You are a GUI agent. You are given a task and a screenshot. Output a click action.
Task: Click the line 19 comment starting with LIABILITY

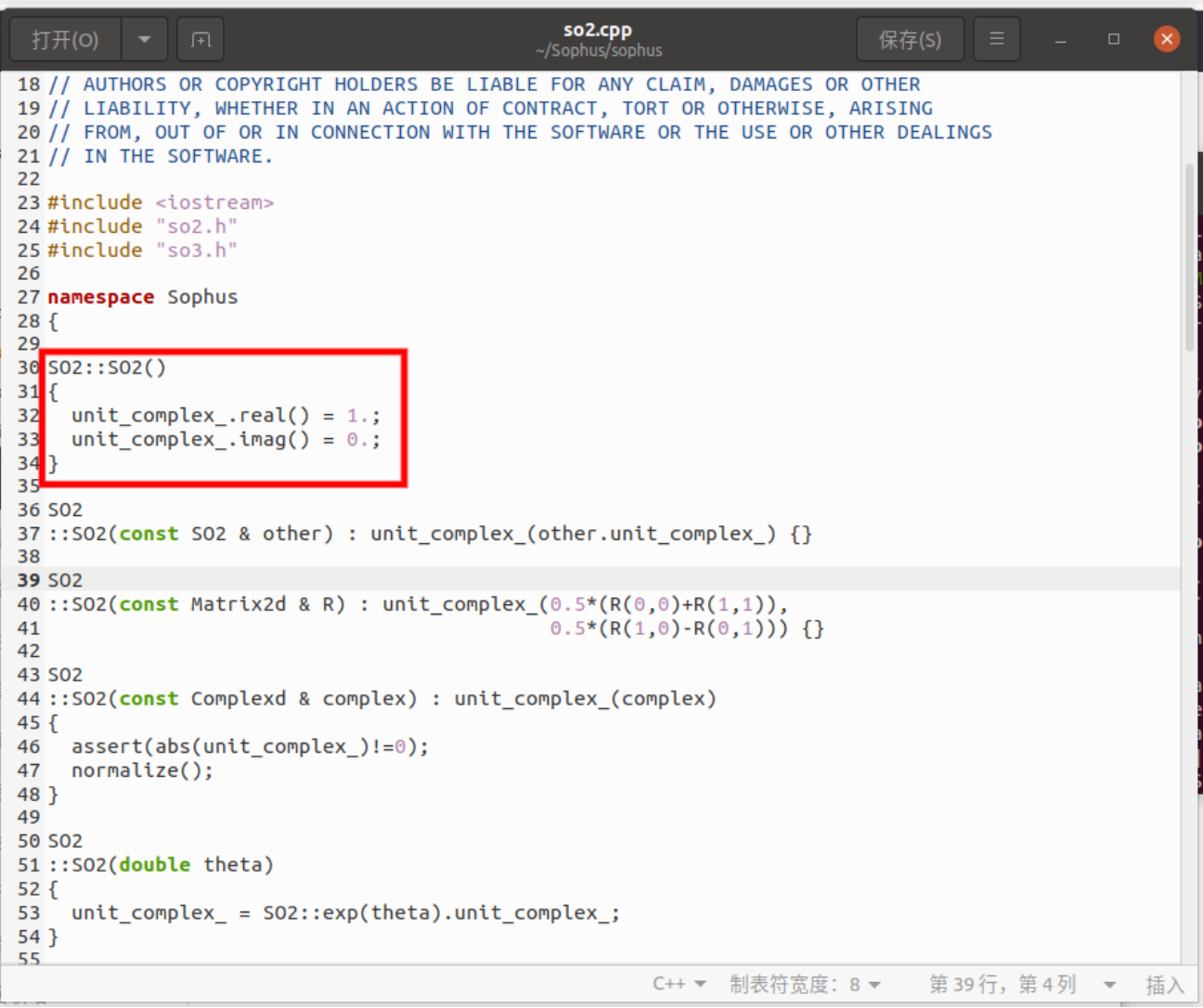point(490,109)
